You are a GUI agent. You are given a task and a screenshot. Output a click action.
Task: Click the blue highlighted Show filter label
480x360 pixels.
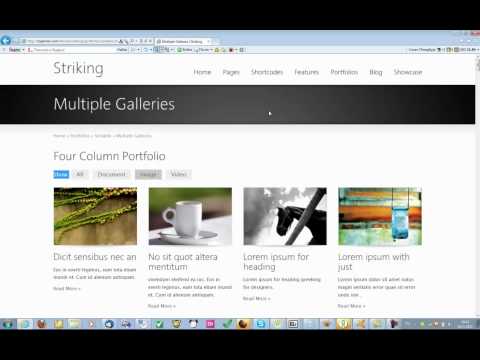61,174
